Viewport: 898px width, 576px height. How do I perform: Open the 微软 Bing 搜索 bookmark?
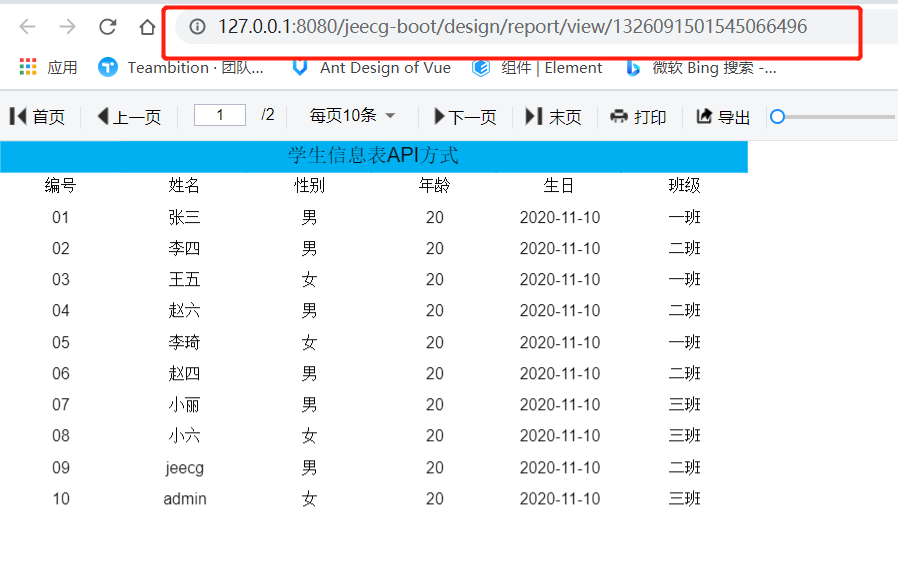point(701,68)
